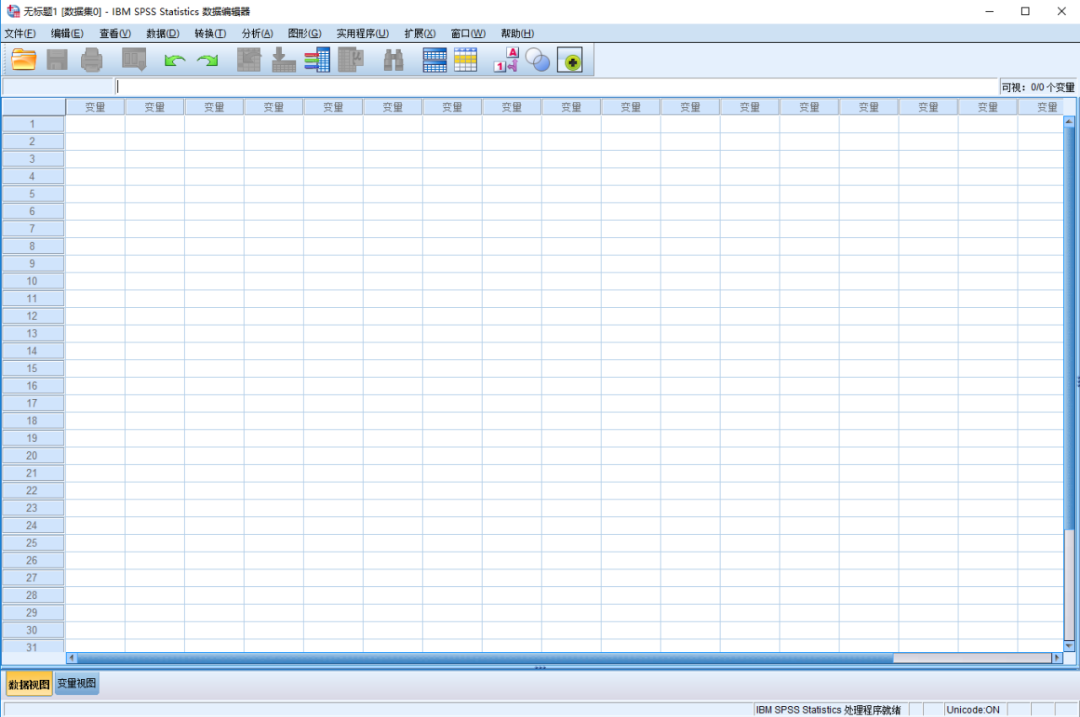Select row header 15
Image resolution: width=1080 pixels, height=717 pixels.
[x=32, y=368]
